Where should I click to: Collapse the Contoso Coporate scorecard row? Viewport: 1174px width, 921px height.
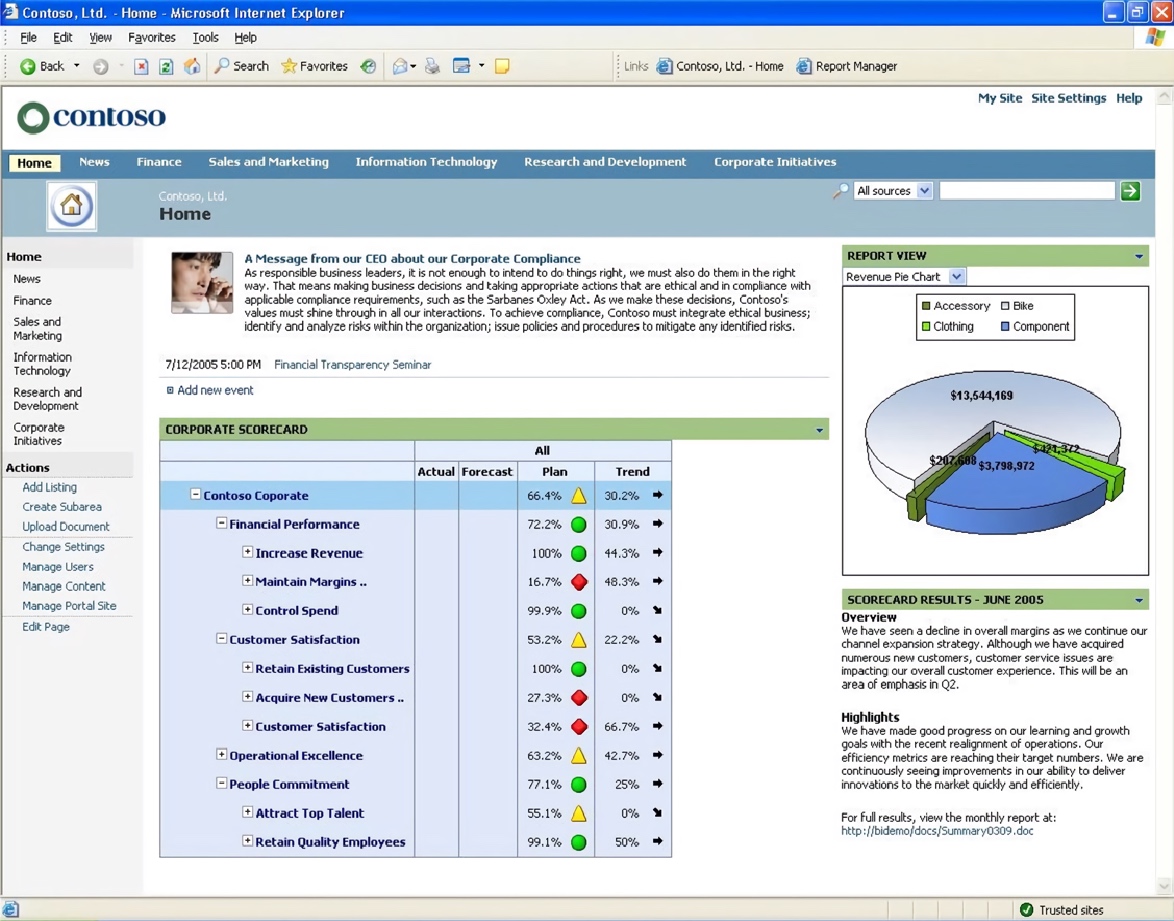pyautogui.click(x=195, y=494)
